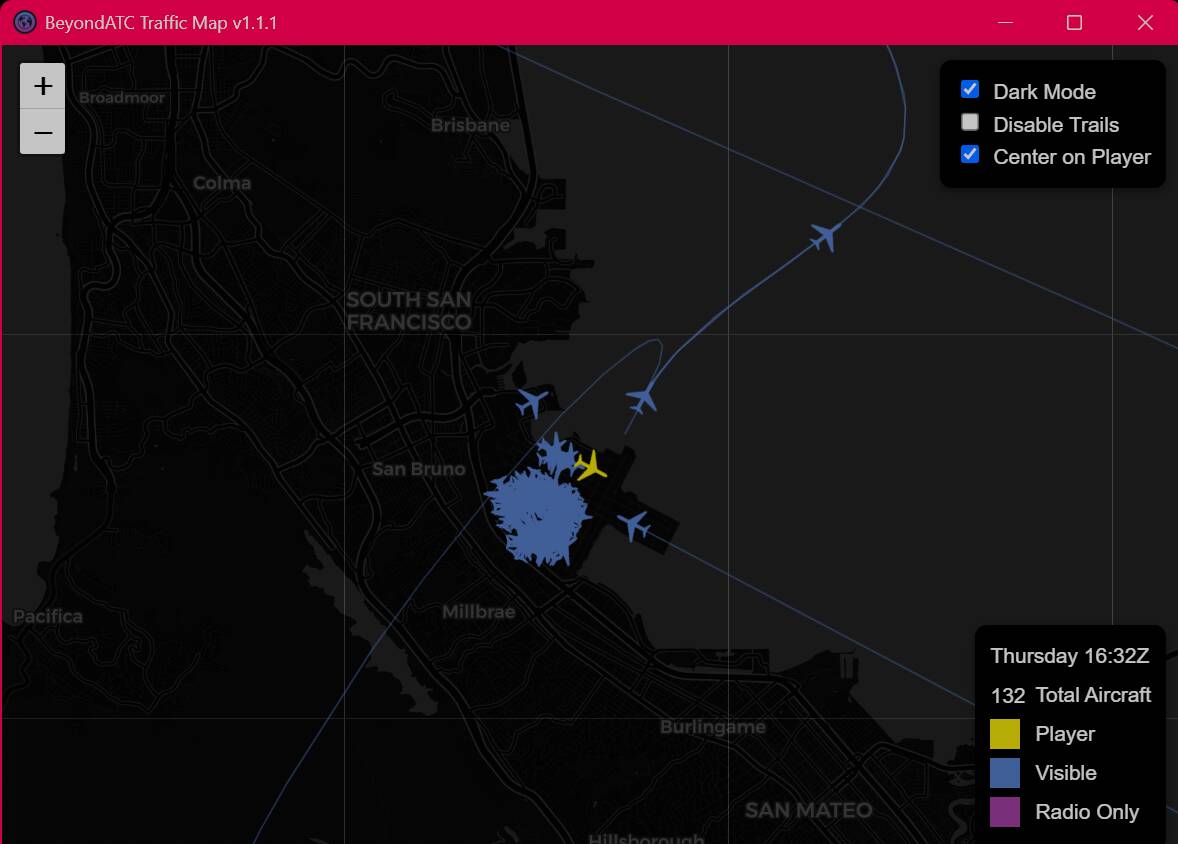1178x844 pixels.
Task: Select blue aircraft closest to South San Francisco
Action: tap(532, 403)
